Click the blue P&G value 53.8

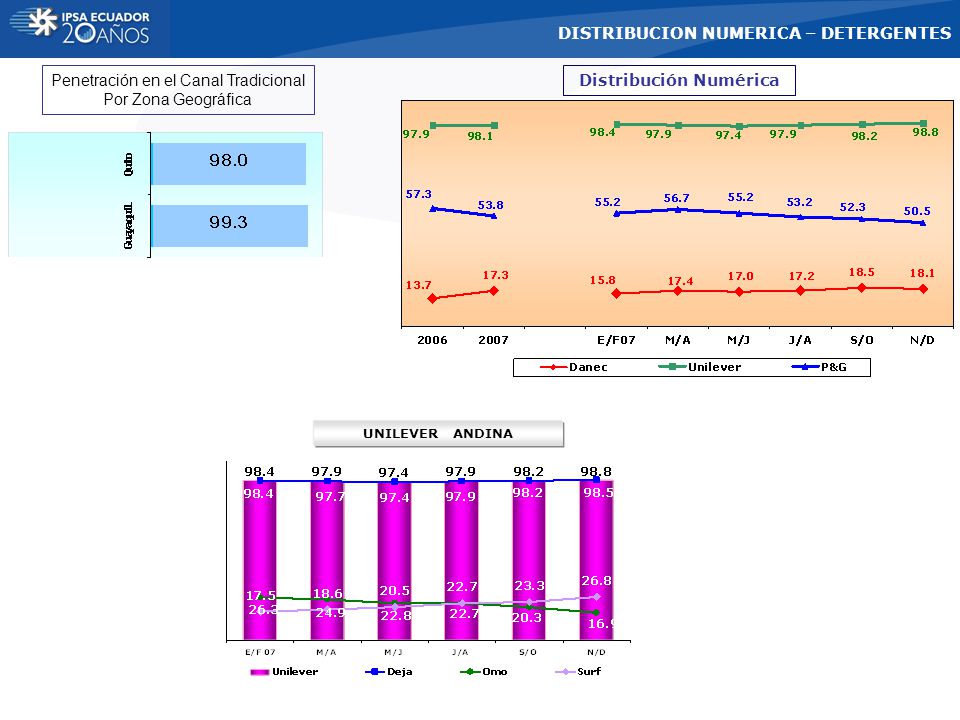coord(490,205)
